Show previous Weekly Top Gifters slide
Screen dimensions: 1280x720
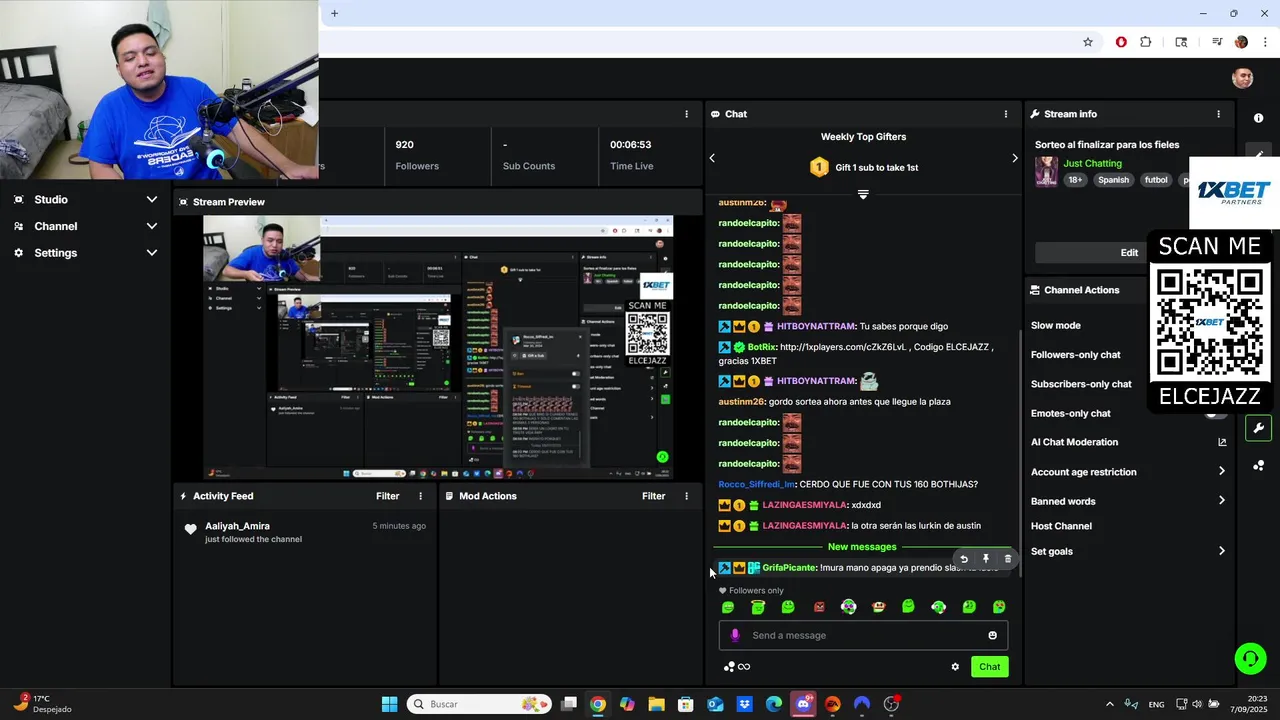click(712, 158)
